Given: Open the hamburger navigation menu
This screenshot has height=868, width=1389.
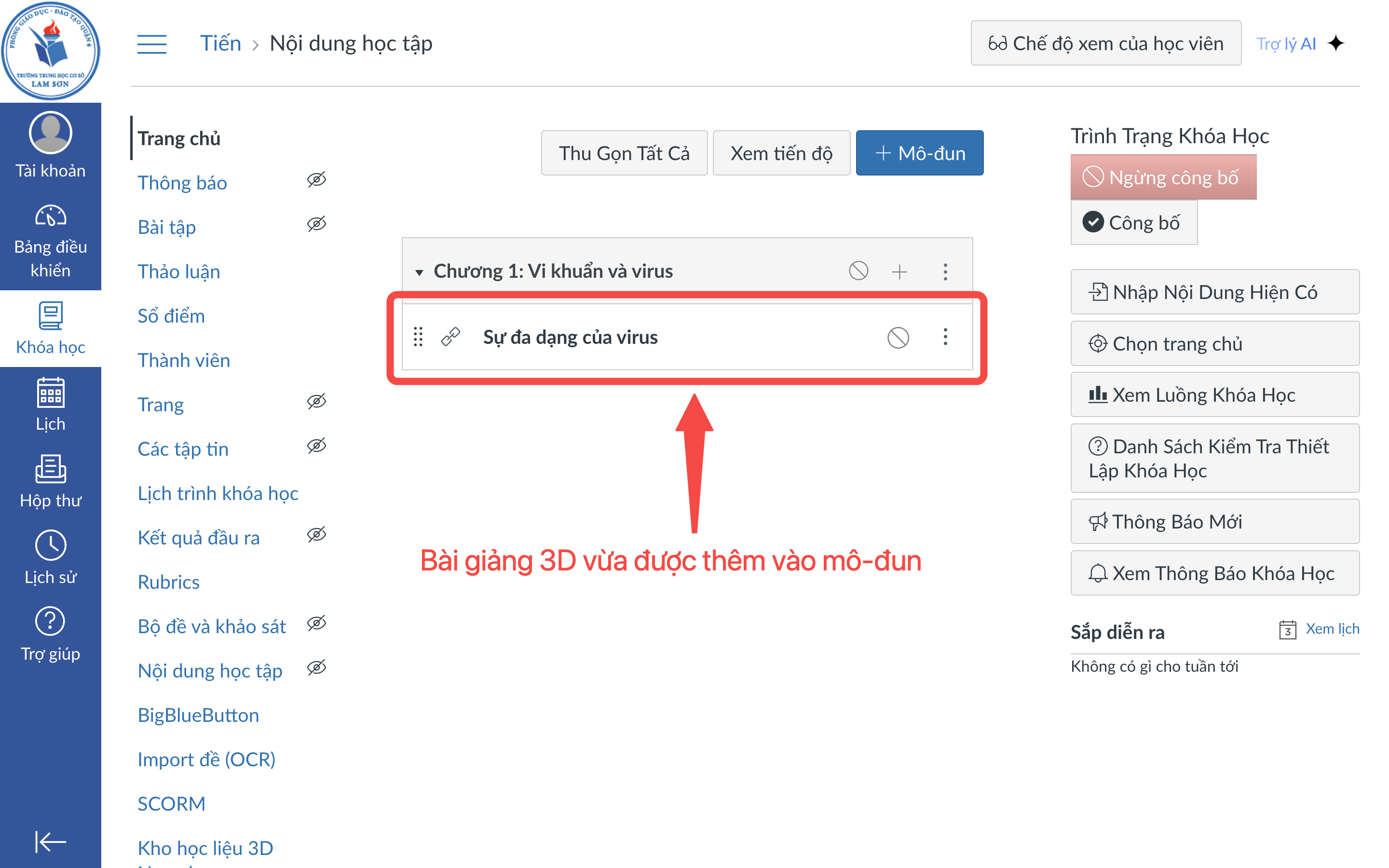Looking at the screenshot, I should (x=151, y=43).
